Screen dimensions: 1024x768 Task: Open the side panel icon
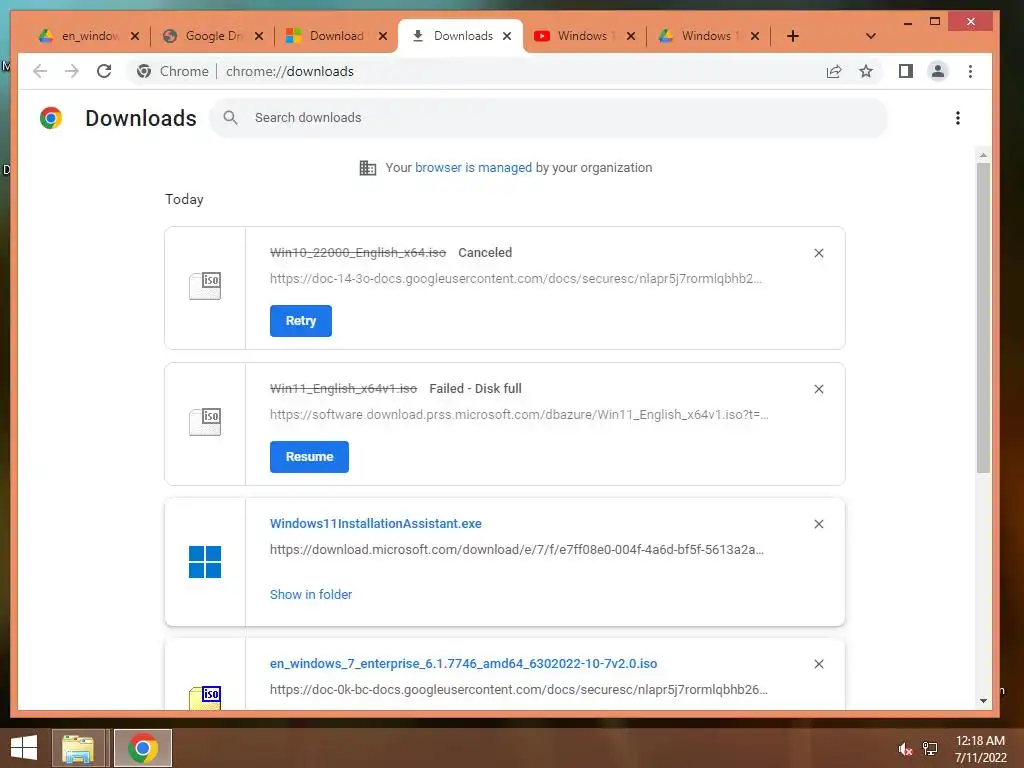906,71
